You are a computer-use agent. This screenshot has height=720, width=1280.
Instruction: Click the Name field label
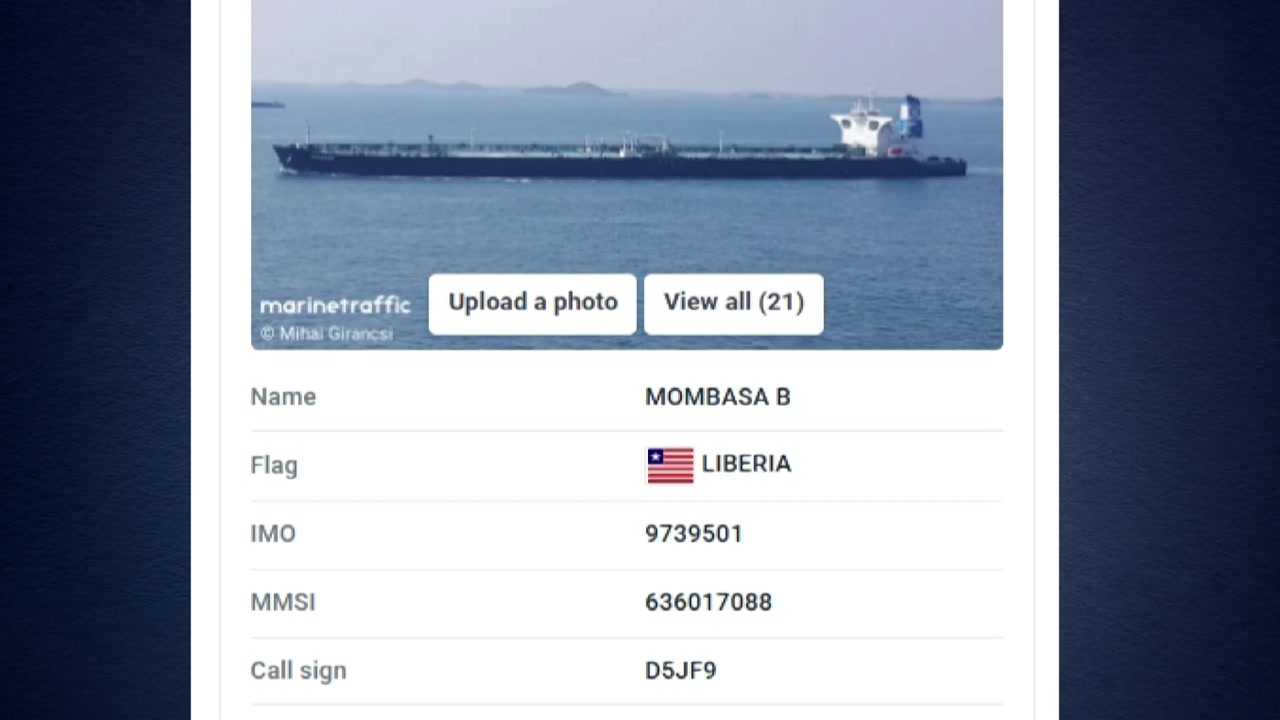point(283,397)
